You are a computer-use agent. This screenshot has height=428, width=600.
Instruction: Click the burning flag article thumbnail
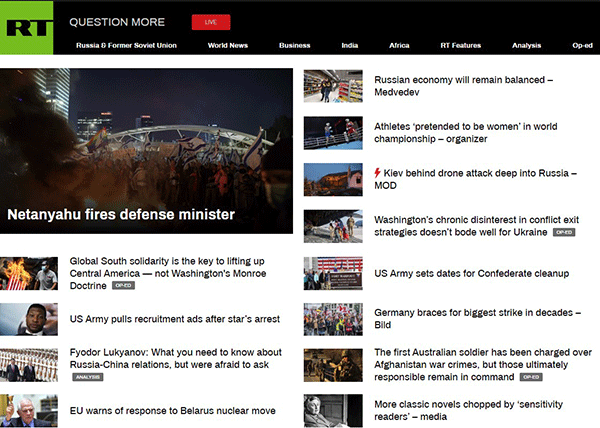click(x=29, y=273)
